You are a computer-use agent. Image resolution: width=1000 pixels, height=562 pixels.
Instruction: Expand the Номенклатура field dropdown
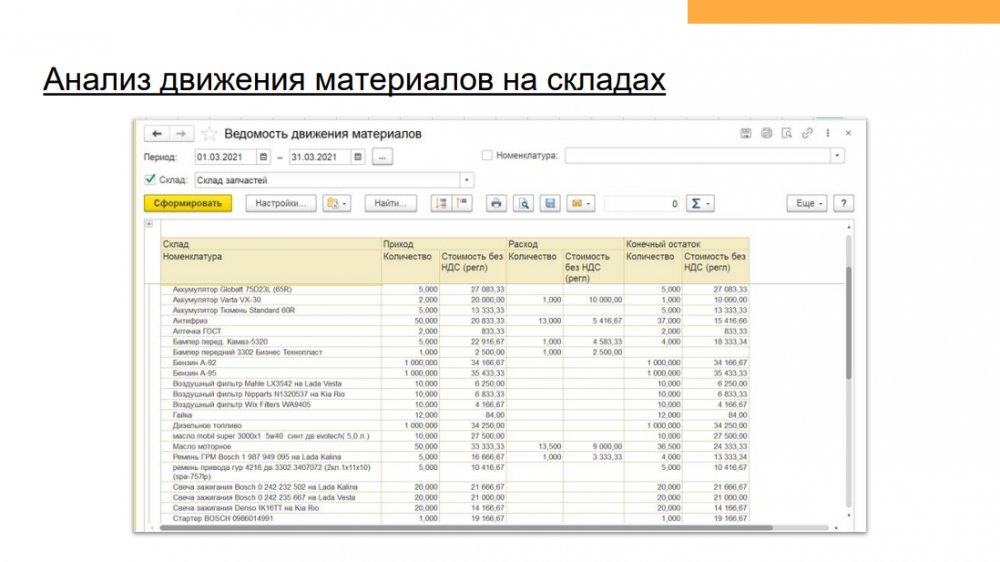point(837,156)
